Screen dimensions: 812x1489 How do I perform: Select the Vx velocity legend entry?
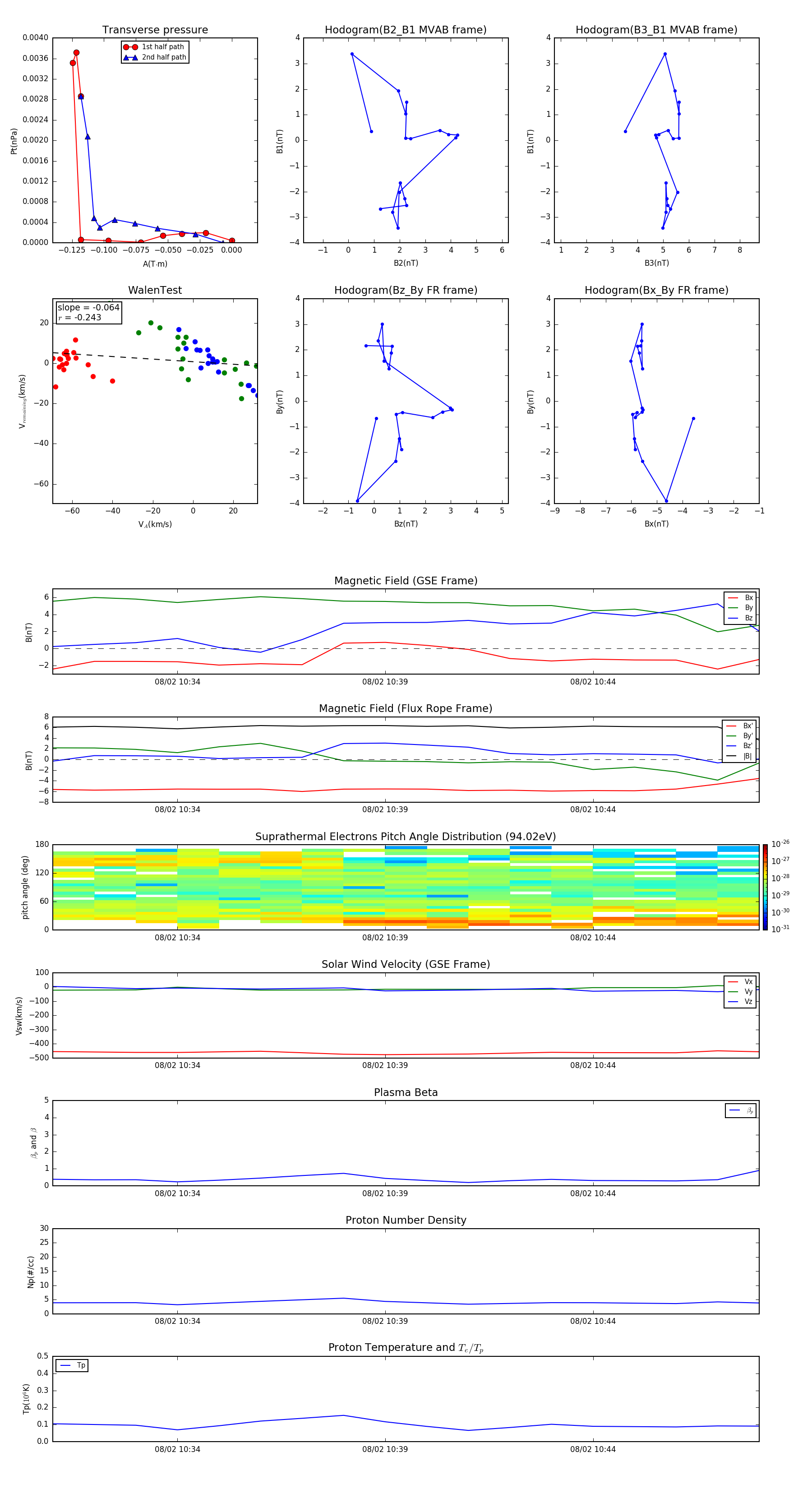740,981
